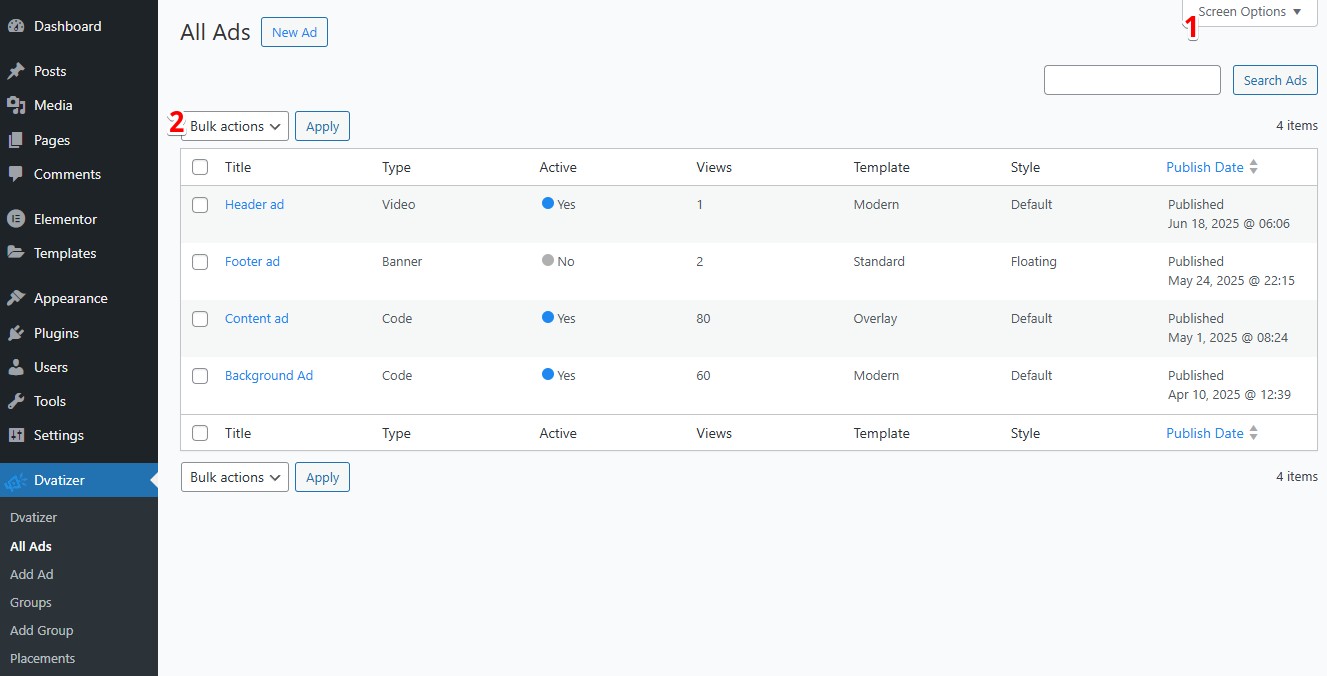Click the Media library icon
The height and width of the screenshot is (676, 1327).
pyautogui.click(x=16, y=105)
